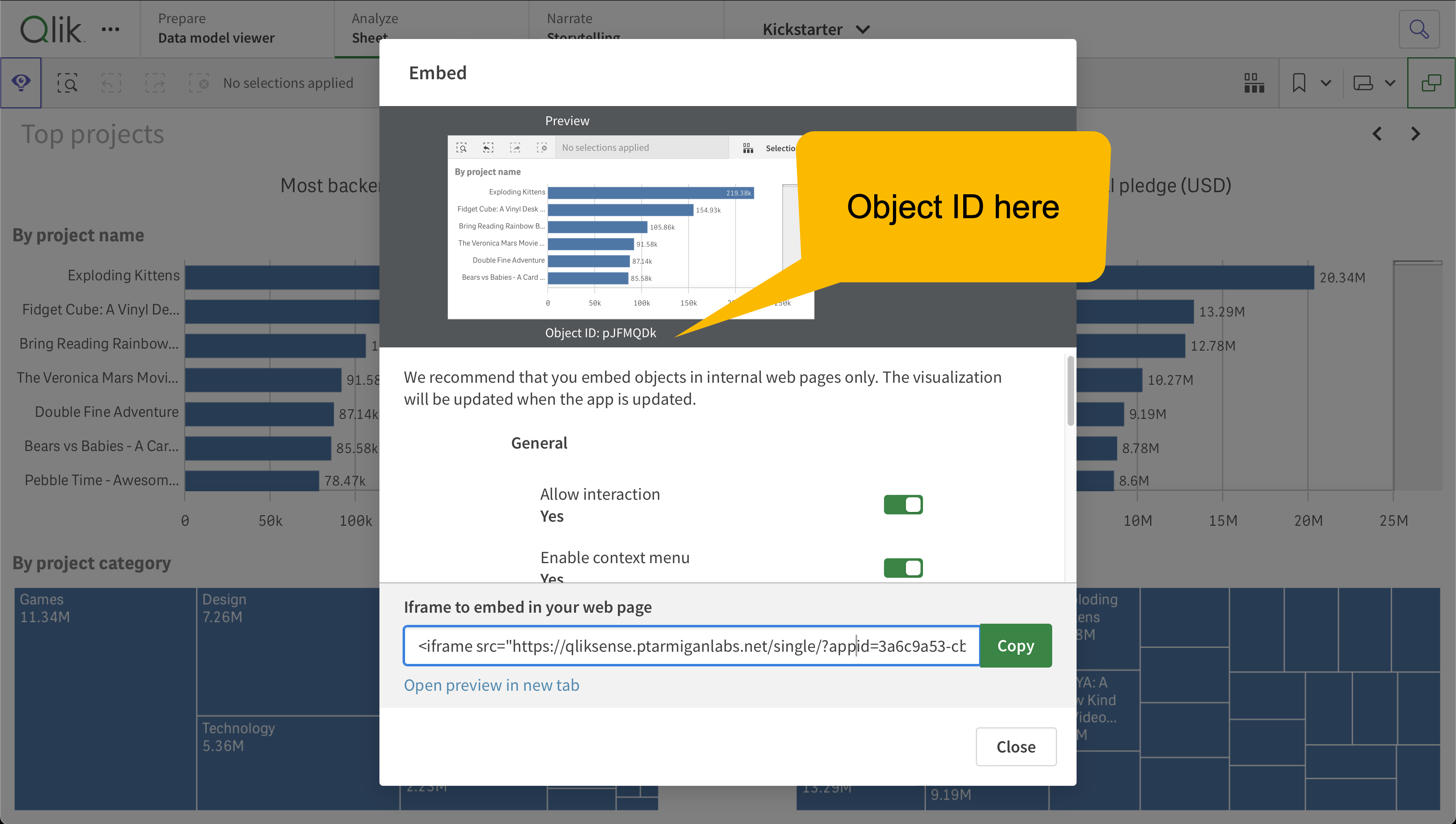
Task: Open the sheet overview grid icon
Action: (x=1254, y=82)
